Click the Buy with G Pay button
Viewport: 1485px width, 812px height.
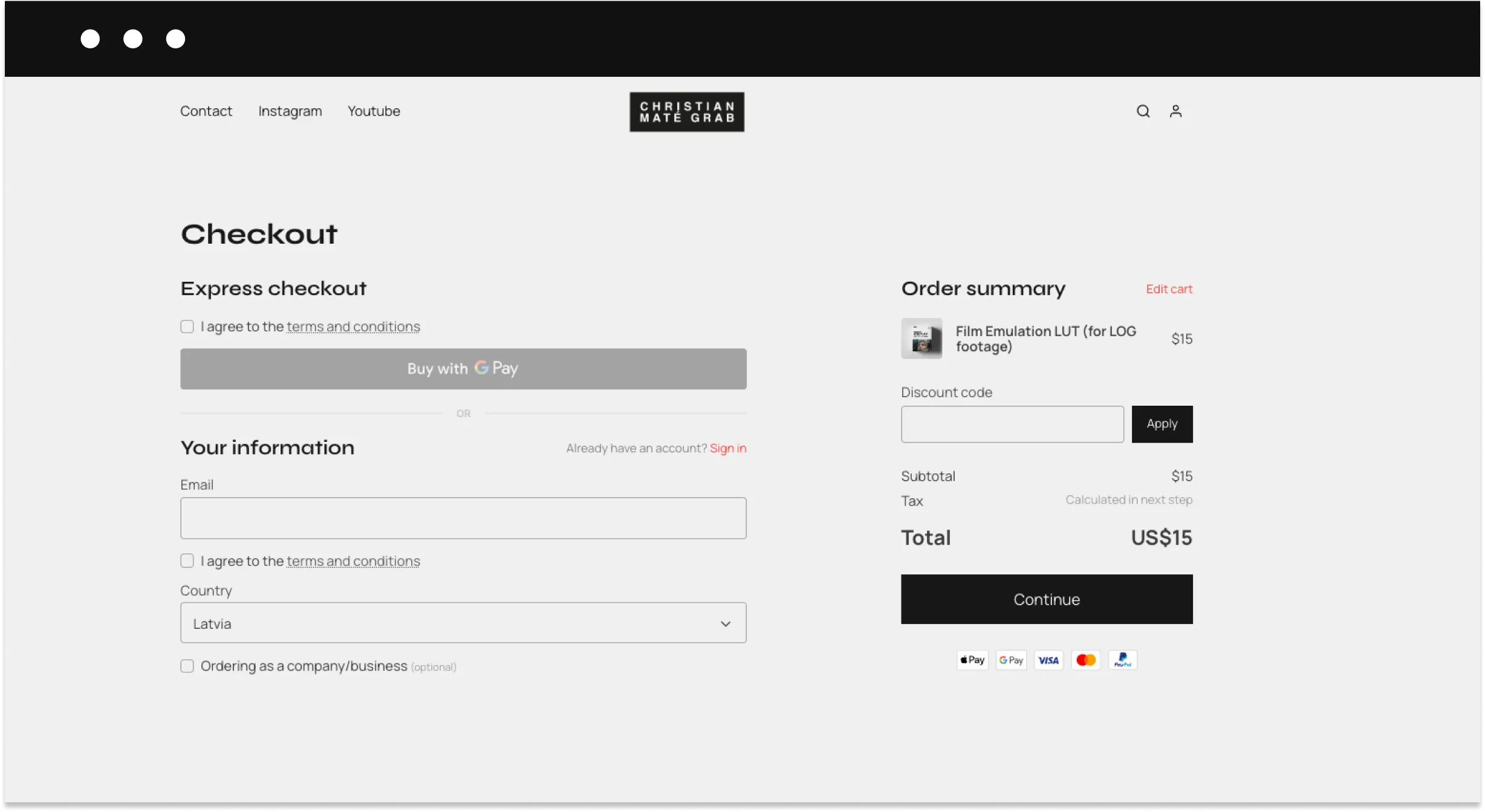tap(463, 369)
